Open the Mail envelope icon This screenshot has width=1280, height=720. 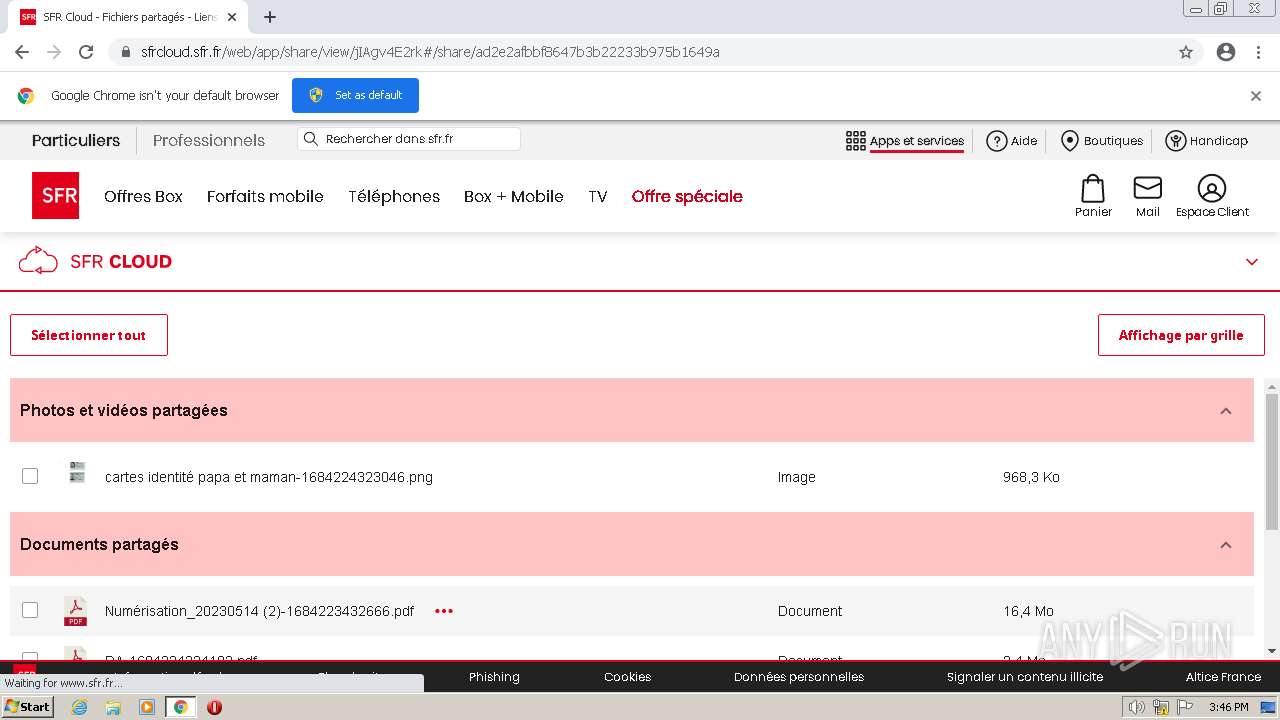1147,188
